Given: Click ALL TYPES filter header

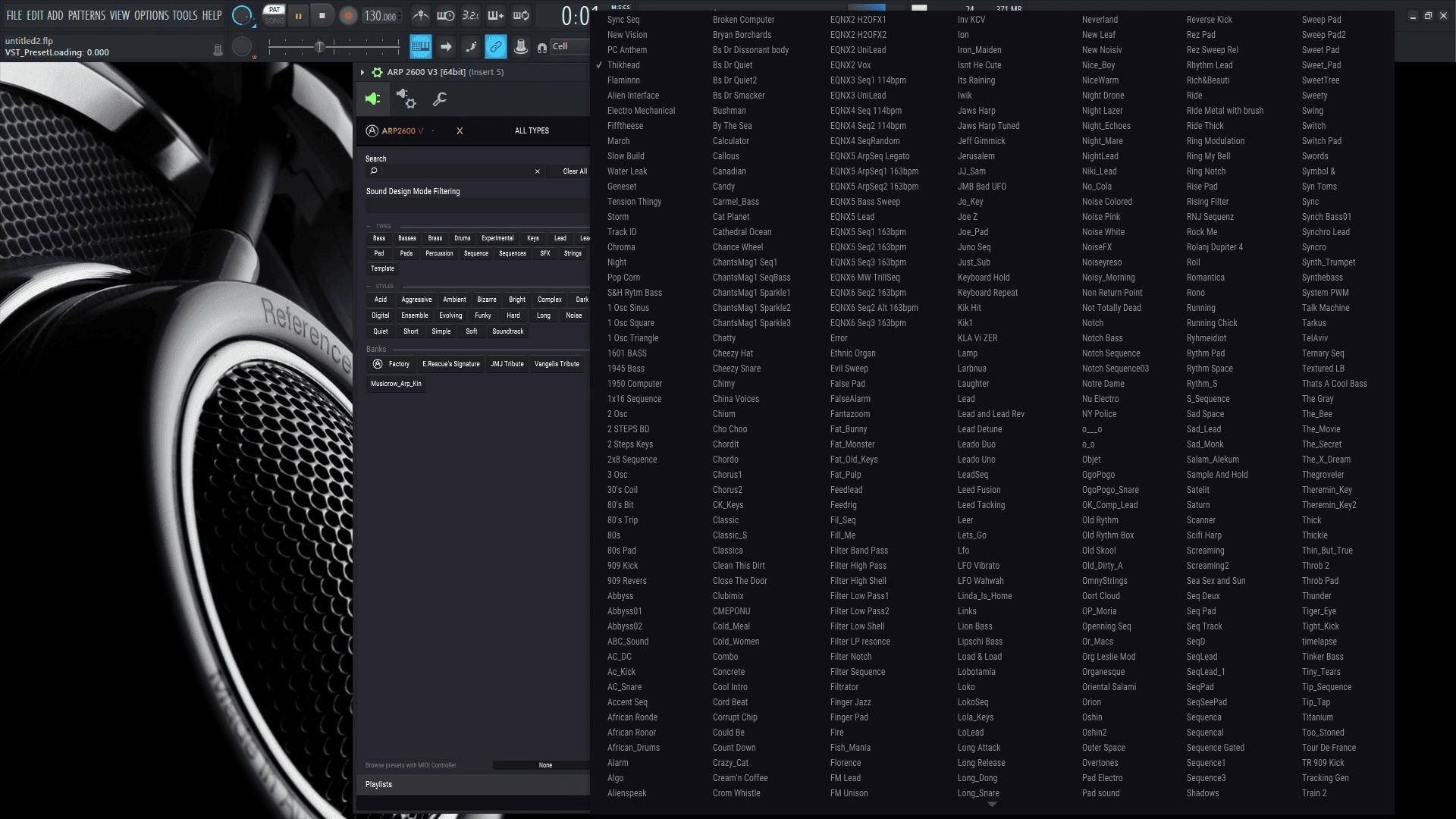Looking at the screenshot, I should pyautogui.click(x=532, y=130).
